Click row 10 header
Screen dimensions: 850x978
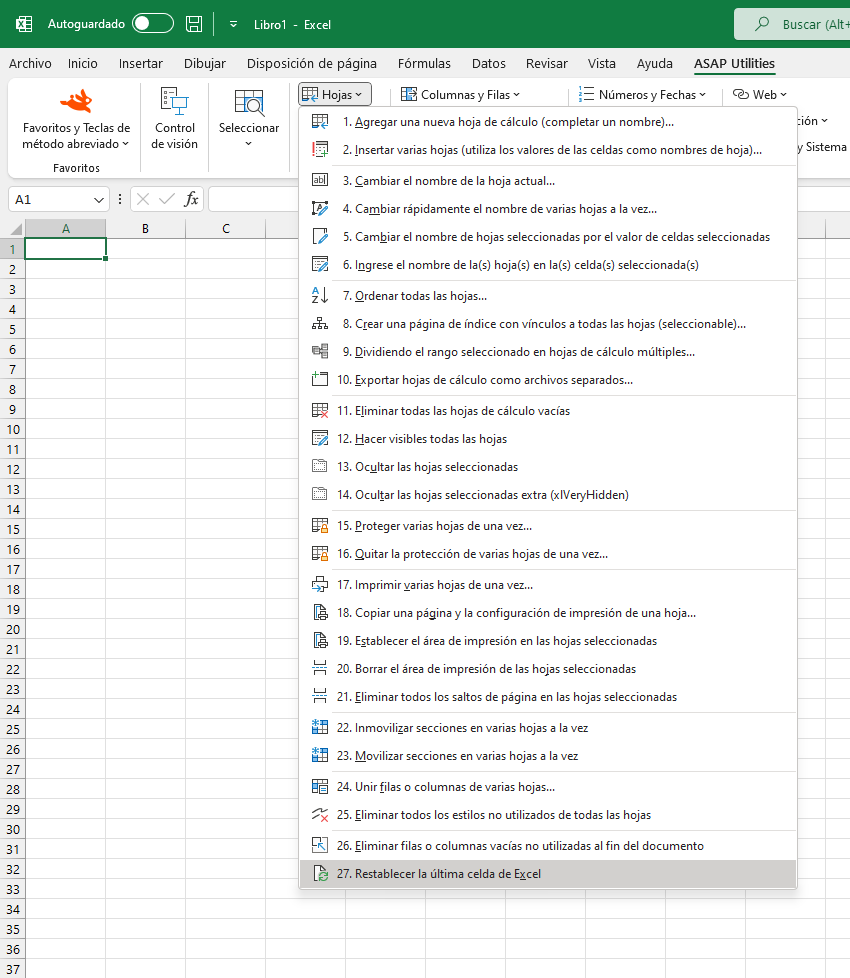click(12, 429)
